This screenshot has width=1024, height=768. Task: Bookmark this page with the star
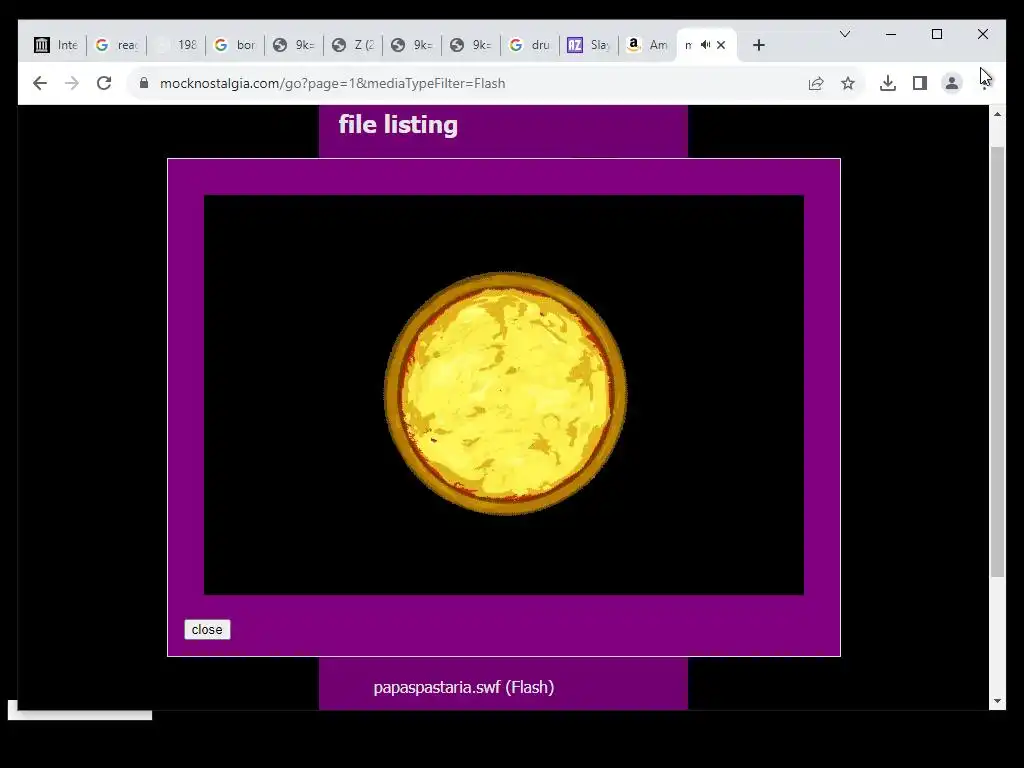[848, 84]
